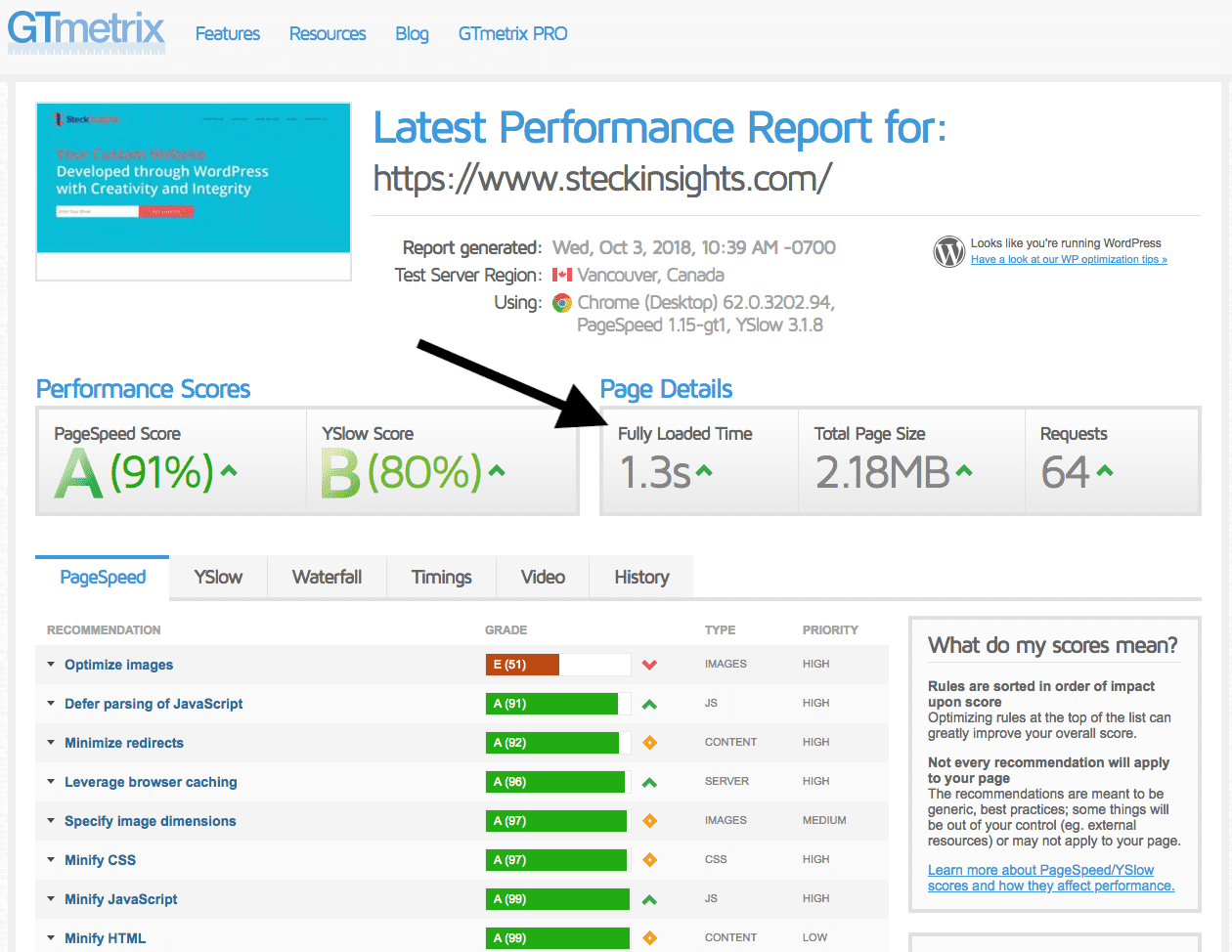Click green up arrow for Minify JavaScript
The height and width of the screenshot is (952, 1232).
pos(649,899)
